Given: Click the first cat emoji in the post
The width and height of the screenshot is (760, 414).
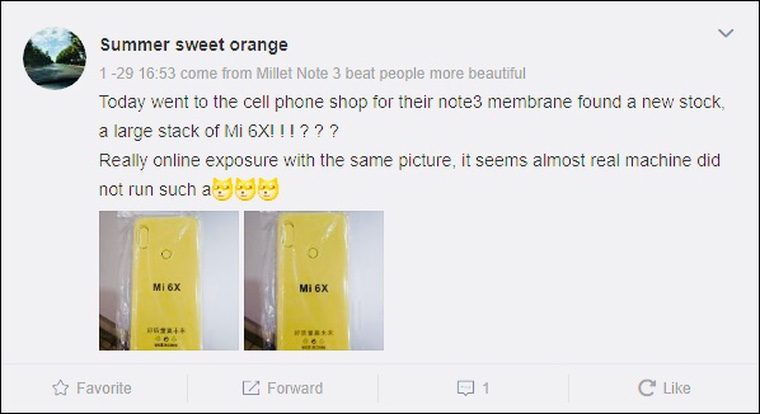Looking at the screenshot, I should (222, 189).
